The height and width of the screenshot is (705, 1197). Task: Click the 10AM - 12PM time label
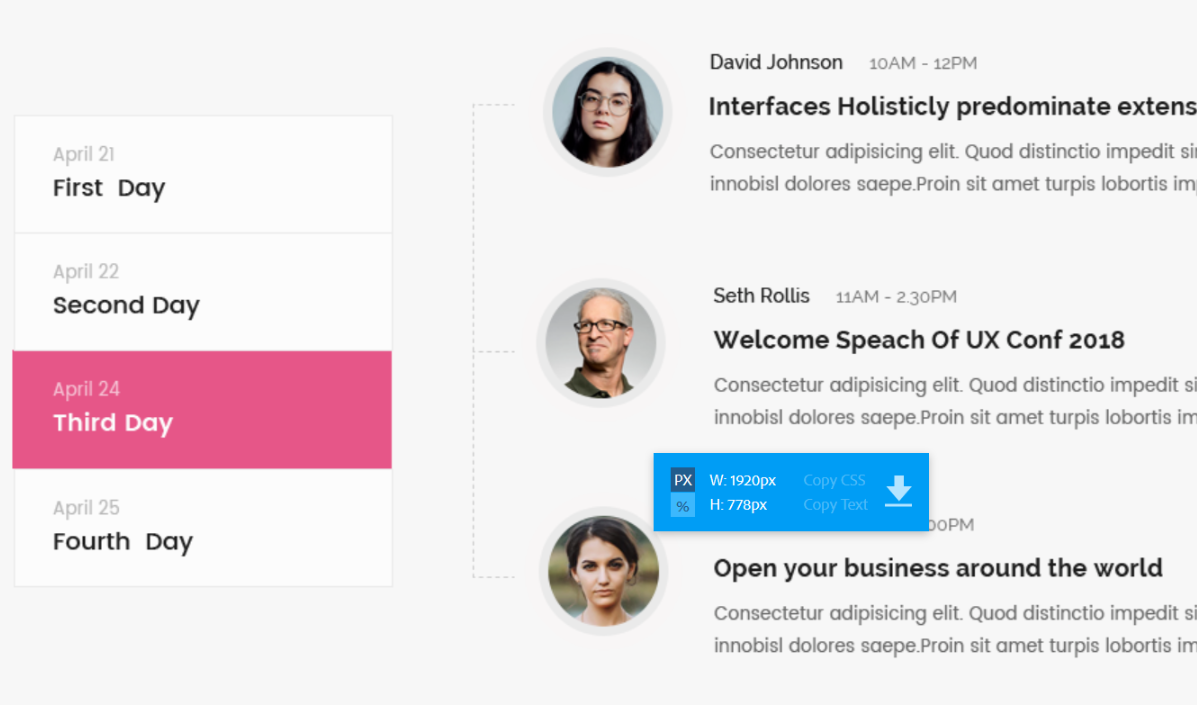[x=922, y=62]
